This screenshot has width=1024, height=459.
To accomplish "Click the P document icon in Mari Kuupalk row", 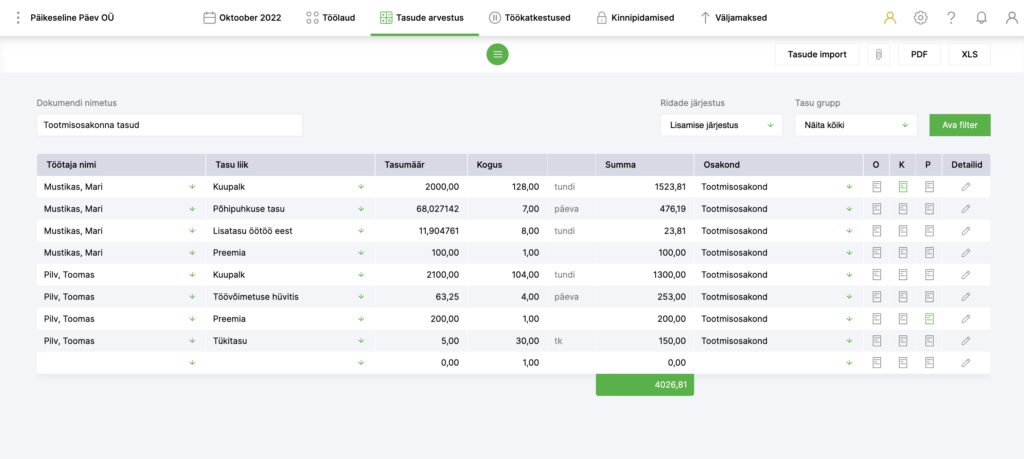I will click(929, 187).
